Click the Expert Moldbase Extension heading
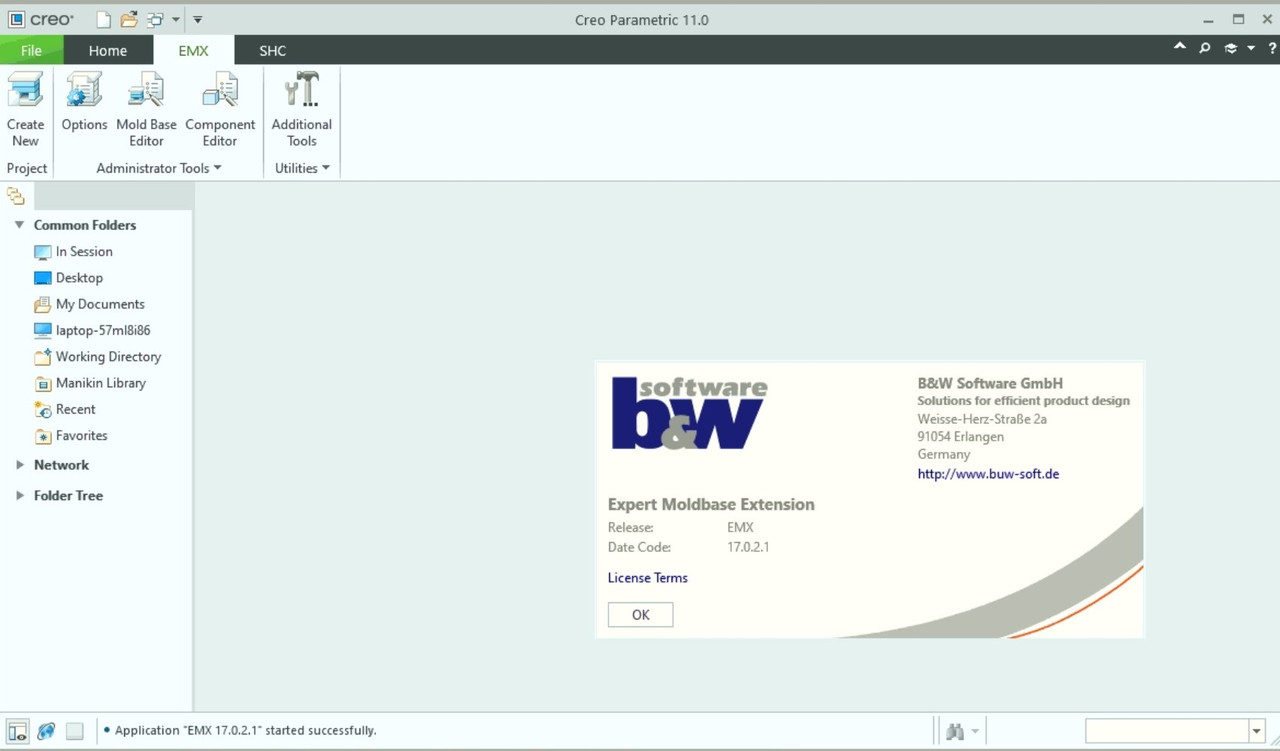1280x751 pixels. [711, 505]
